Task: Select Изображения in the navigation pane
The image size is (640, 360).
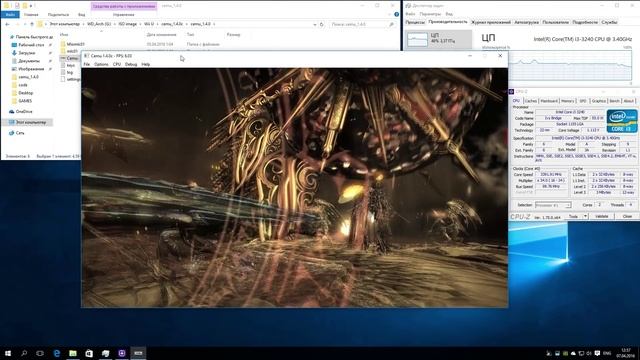Action: [x=31, y=69]
